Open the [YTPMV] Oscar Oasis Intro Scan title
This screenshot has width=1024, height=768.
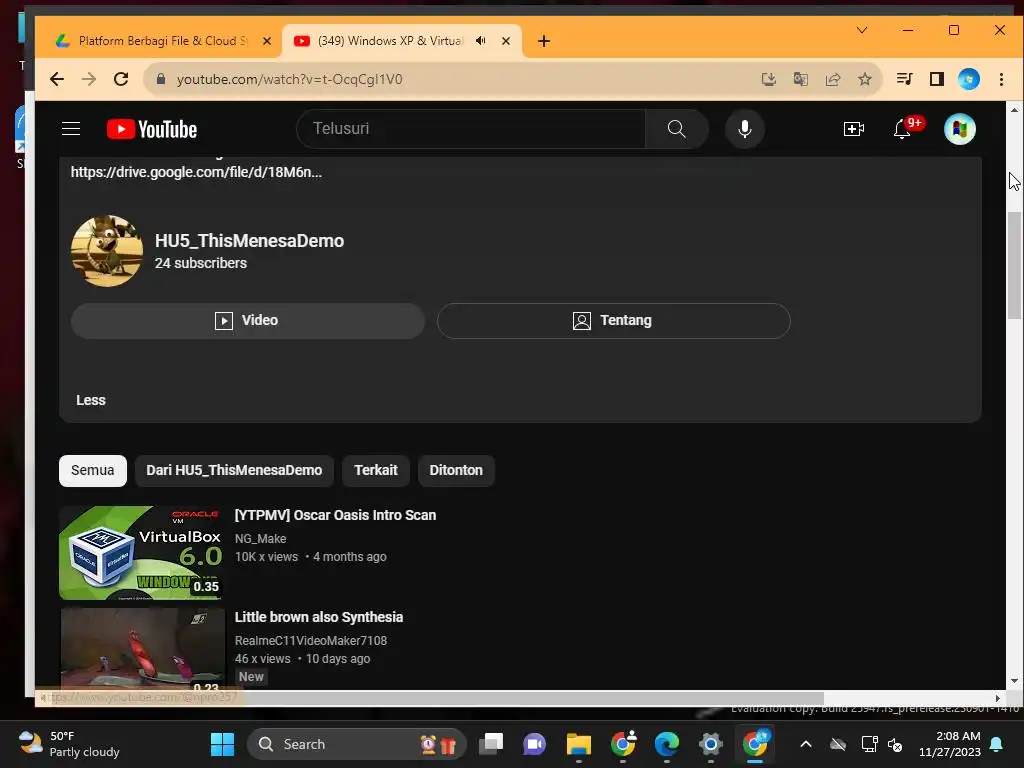click(x=335, y=515)
